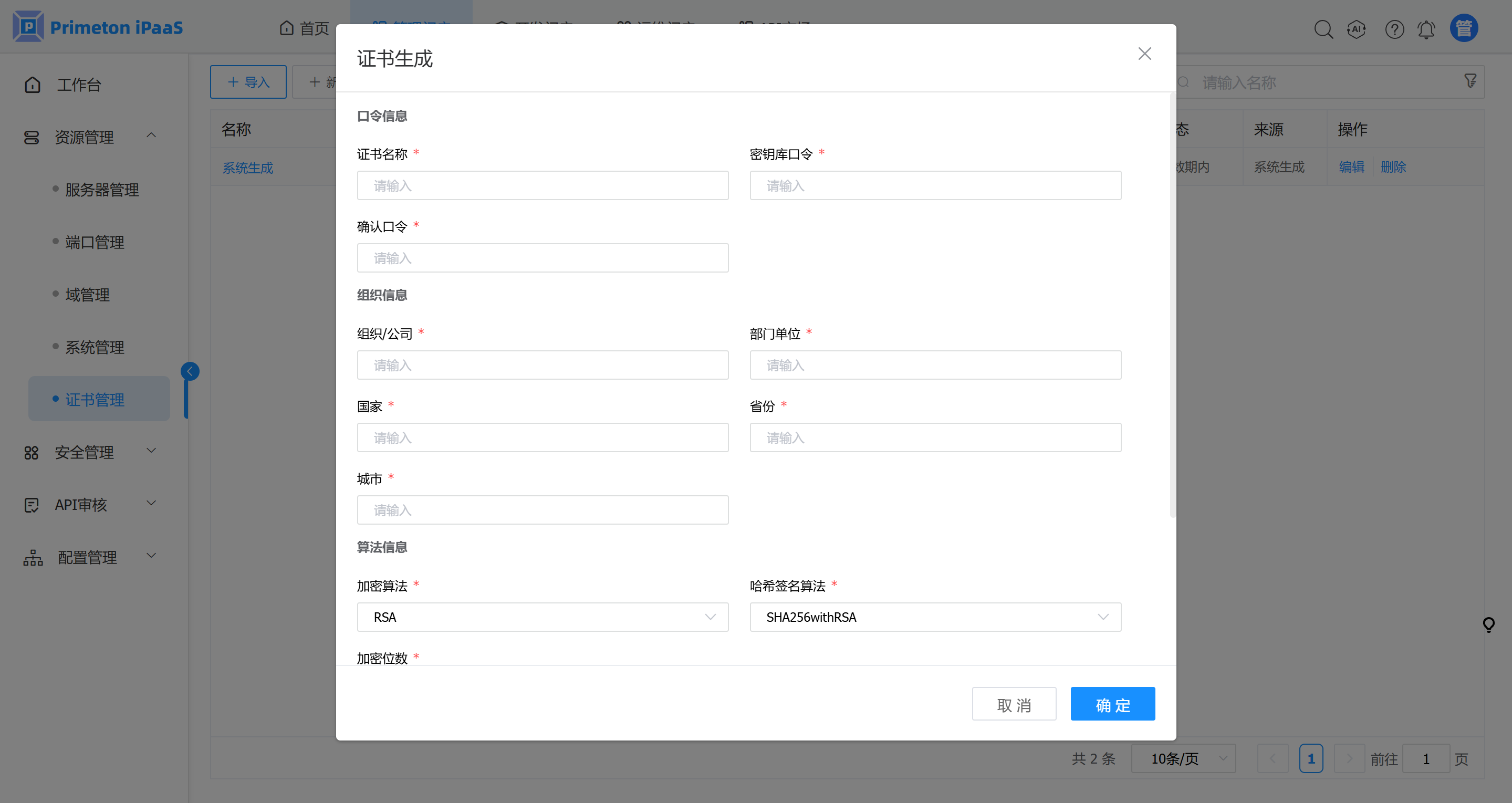The image size is (1512, 803).
Task: Expand the 安全管理 sidebar menu
Action: (x=91, y=452)
